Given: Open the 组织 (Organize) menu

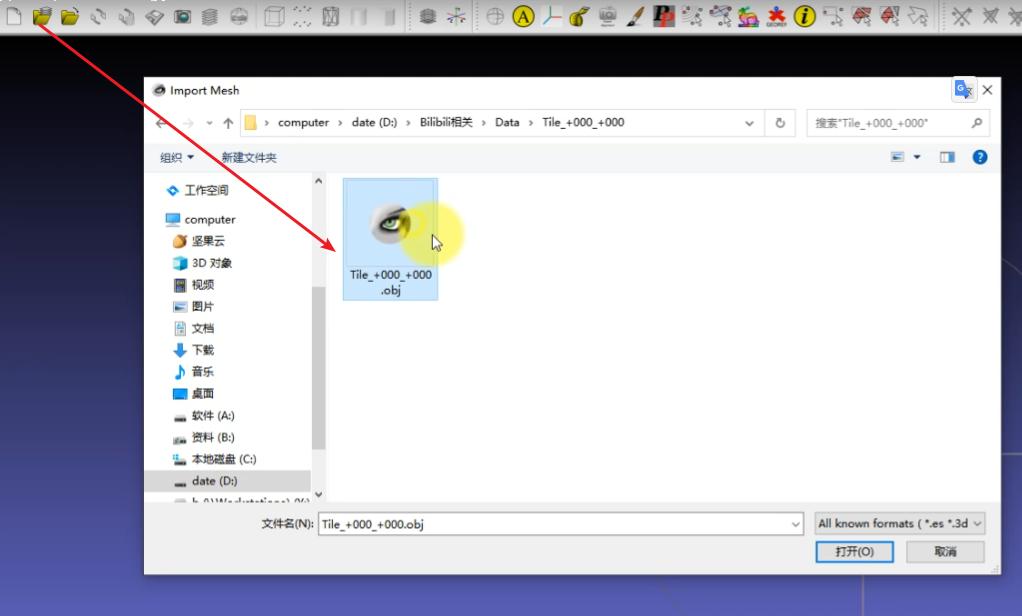Looking at the screenshot, I should (x=177, y=157).
